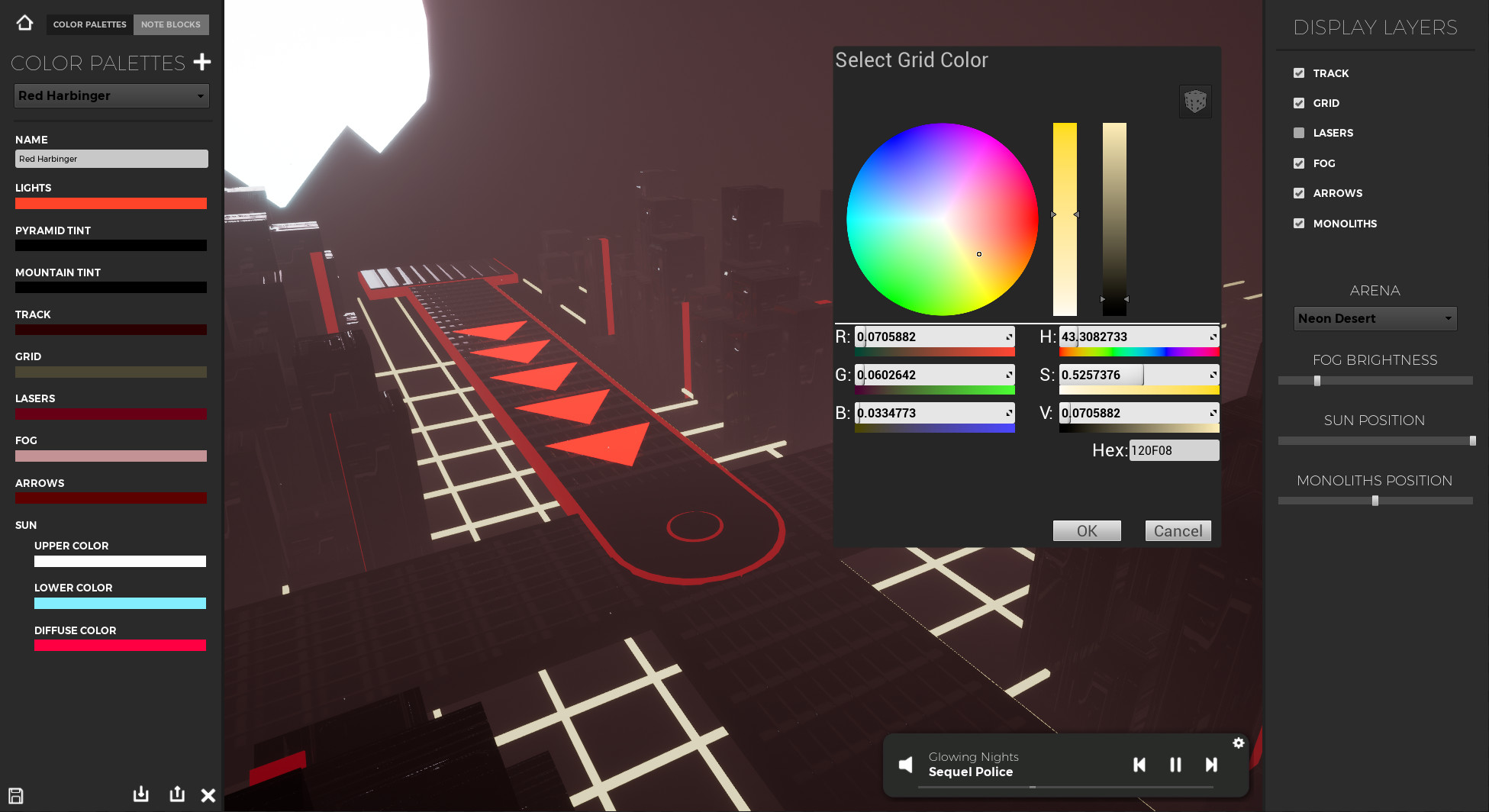The image size is (1489, 812).
Task: Switch to the NOTE BLOCKS tab
Action: (171, 24)
